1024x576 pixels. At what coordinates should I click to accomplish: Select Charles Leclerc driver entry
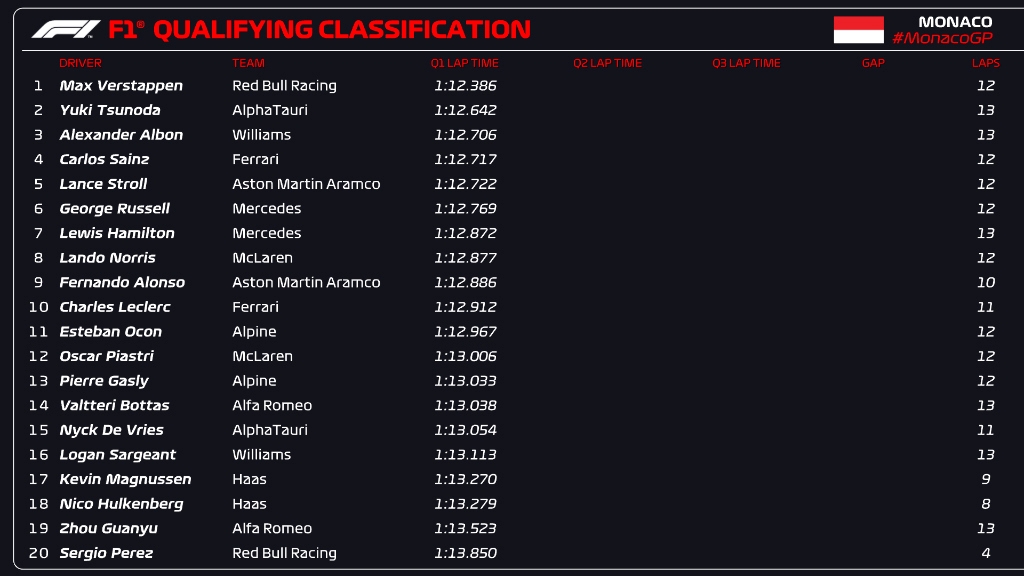(x=115, y=307)
